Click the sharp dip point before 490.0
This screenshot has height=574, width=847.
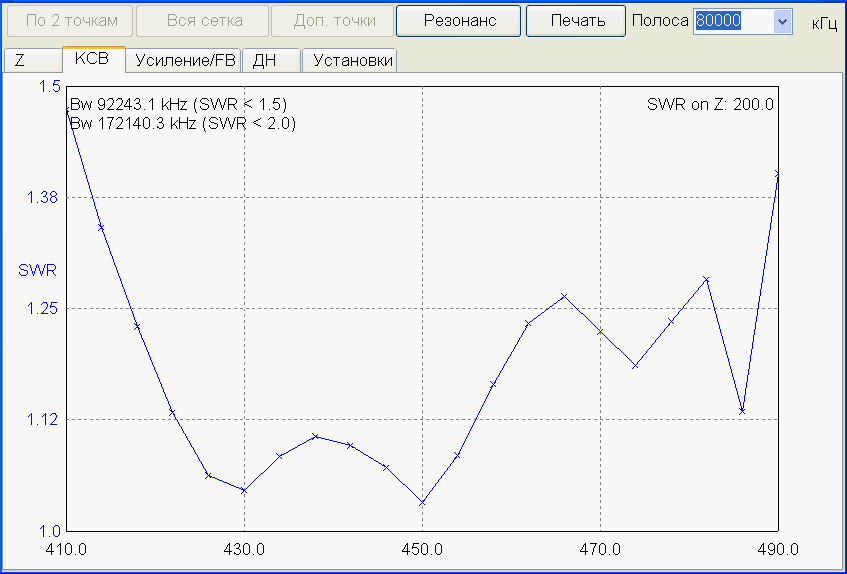[742, 411]
